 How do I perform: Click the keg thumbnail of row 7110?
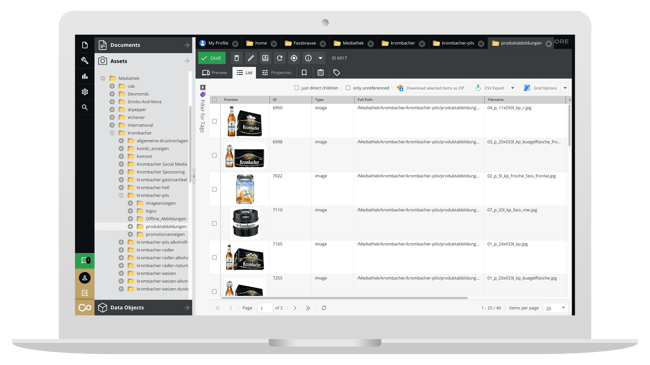tap(245, 223)
